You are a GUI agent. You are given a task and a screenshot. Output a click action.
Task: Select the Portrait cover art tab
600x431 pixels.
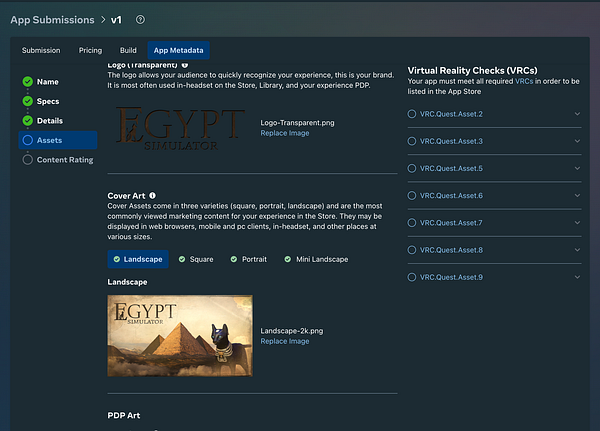(249, 259)
